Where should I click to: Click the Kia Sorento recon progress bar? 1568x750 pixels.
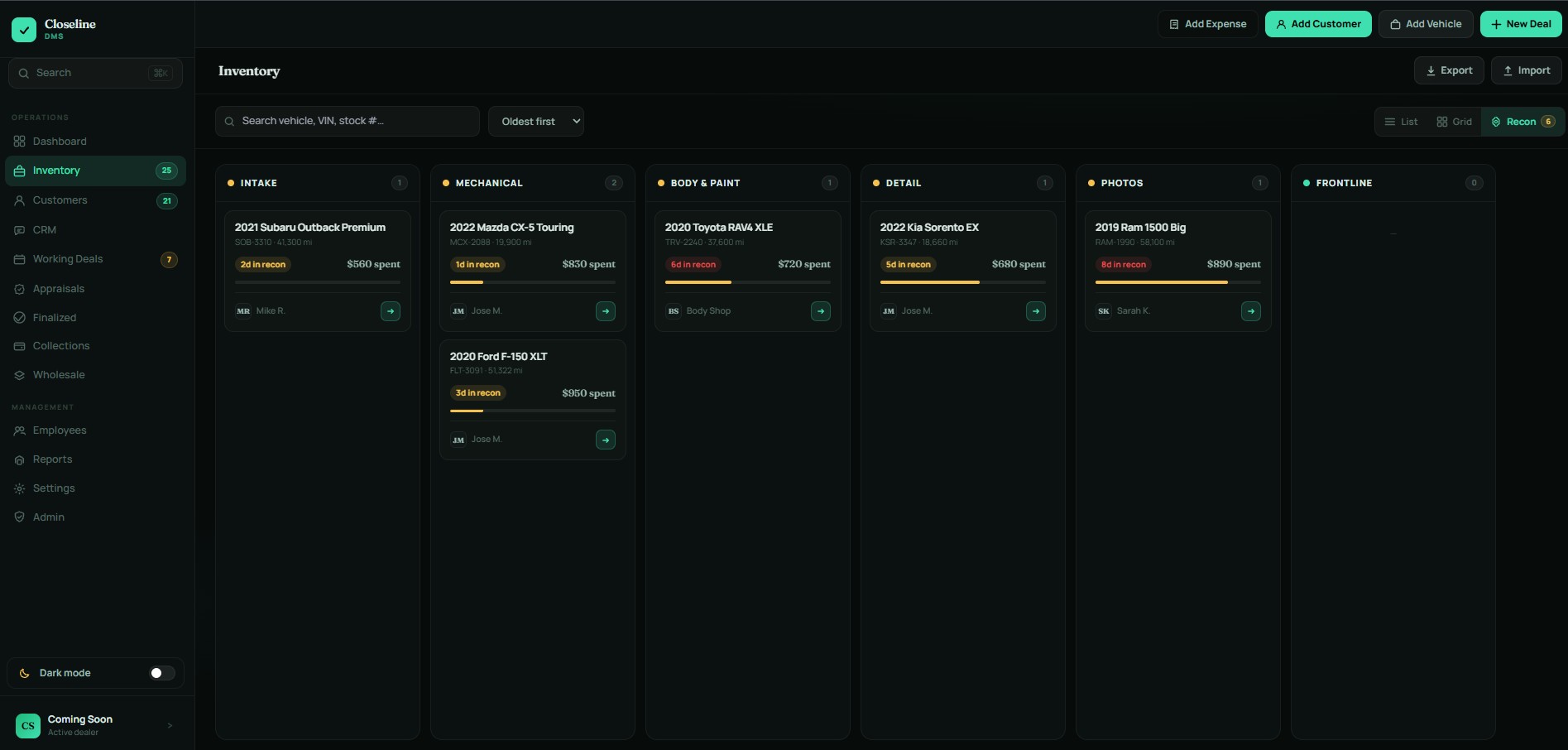[x=963, y=282]
